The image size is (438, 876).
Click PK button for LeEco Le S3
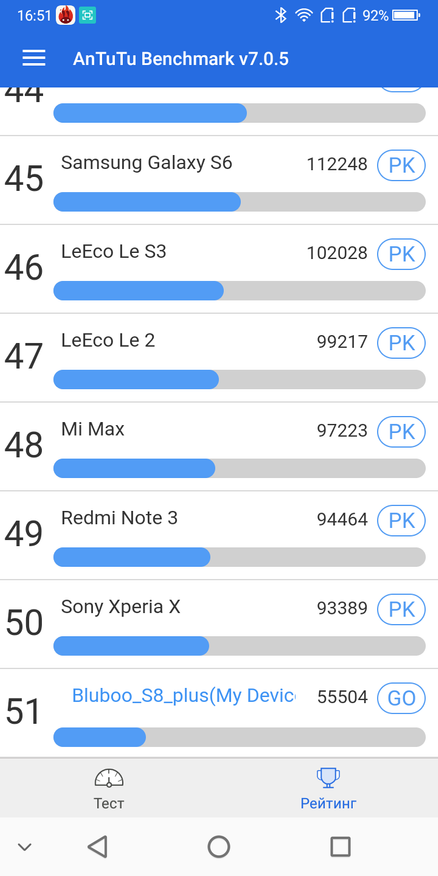click(402, 254)
